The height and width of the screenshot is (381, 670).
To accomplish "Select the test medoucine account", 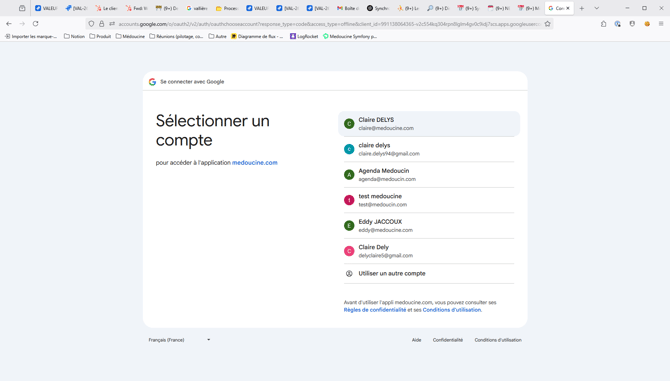I will coord(429,200).
